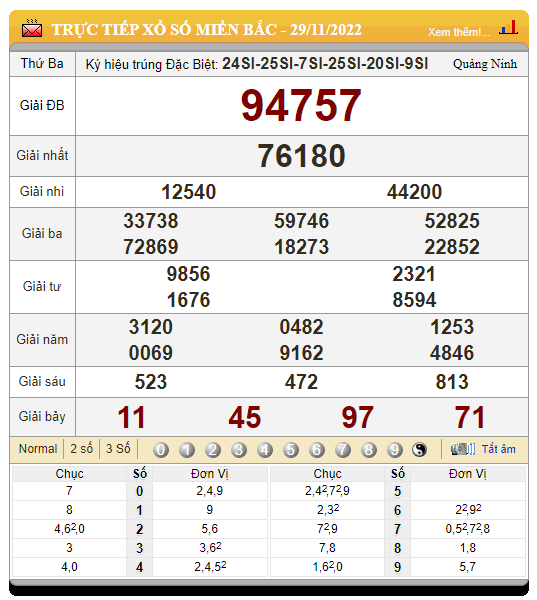
Task: Select digit 9 filter circle
Action: (395, 450)
